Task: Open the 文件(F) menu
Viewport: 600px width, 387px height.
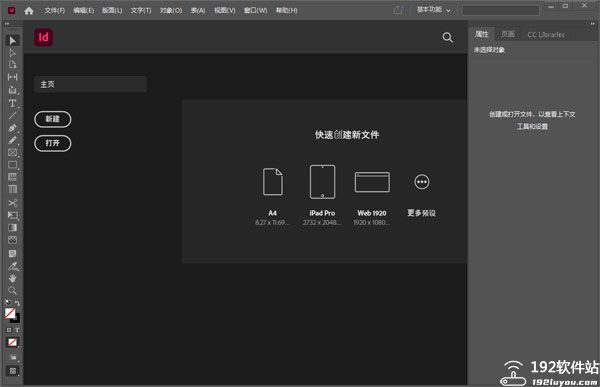Action: [55, 10]
